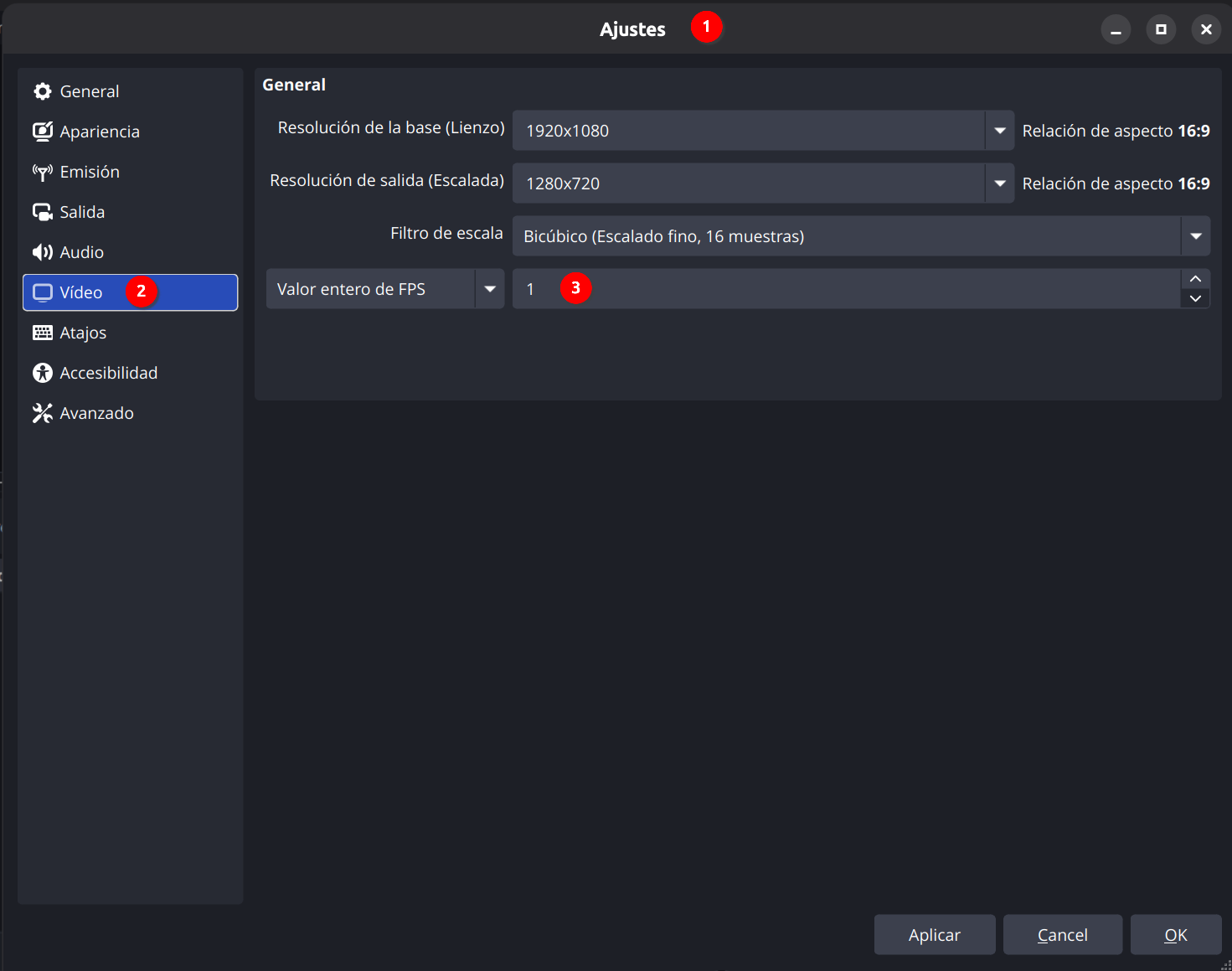Go to Emisión settings

[x=131, y=172]
